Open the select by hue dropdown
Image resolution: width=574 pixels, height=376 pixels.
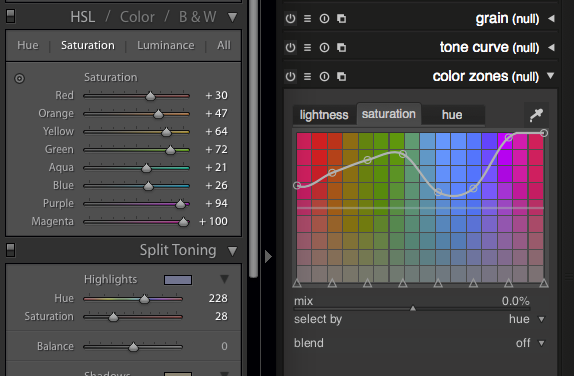click(526, 319)
